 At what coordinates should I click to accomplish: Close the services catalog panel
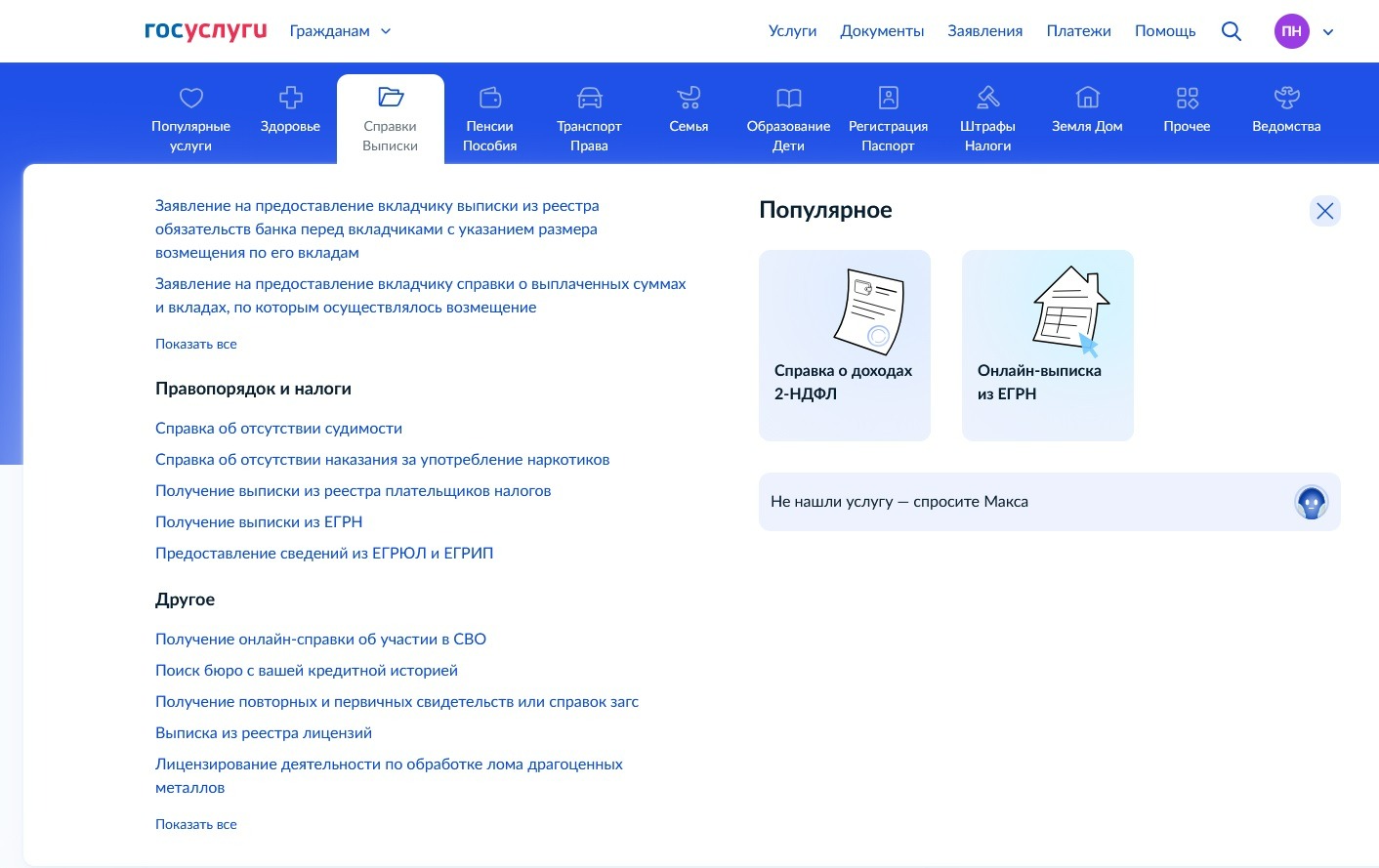(x=1324, y=211)
